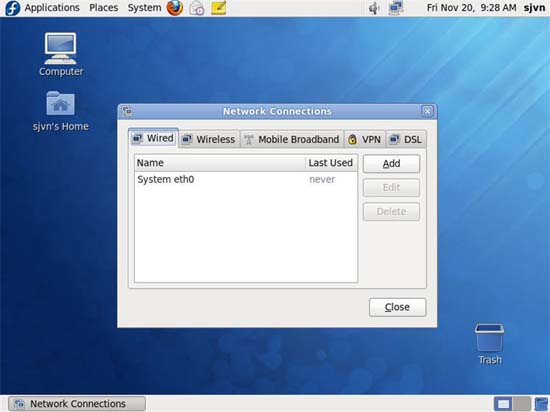
Task: Select the Trash desktop icon
Action: (489, 344)
